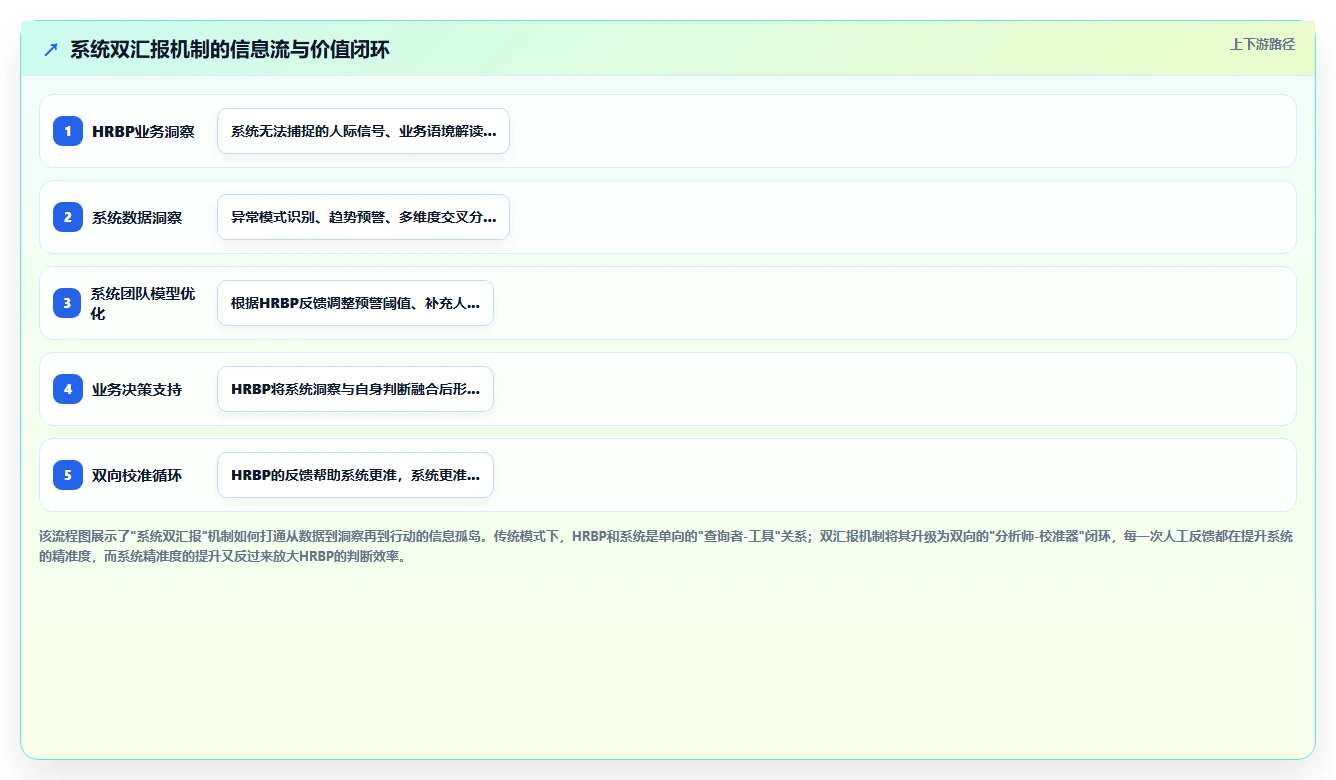Click the step 1 number badge
Screen dimensions: 1336x780
tap(68, 131)
